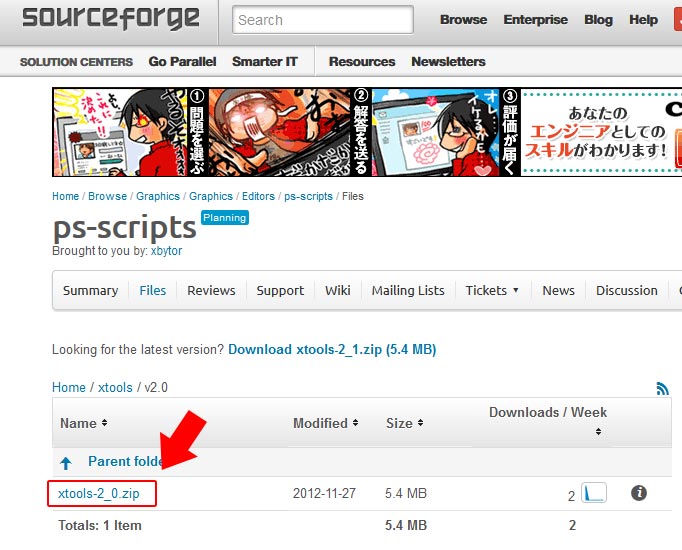Open the Newsletters link

tap(448, 62)
